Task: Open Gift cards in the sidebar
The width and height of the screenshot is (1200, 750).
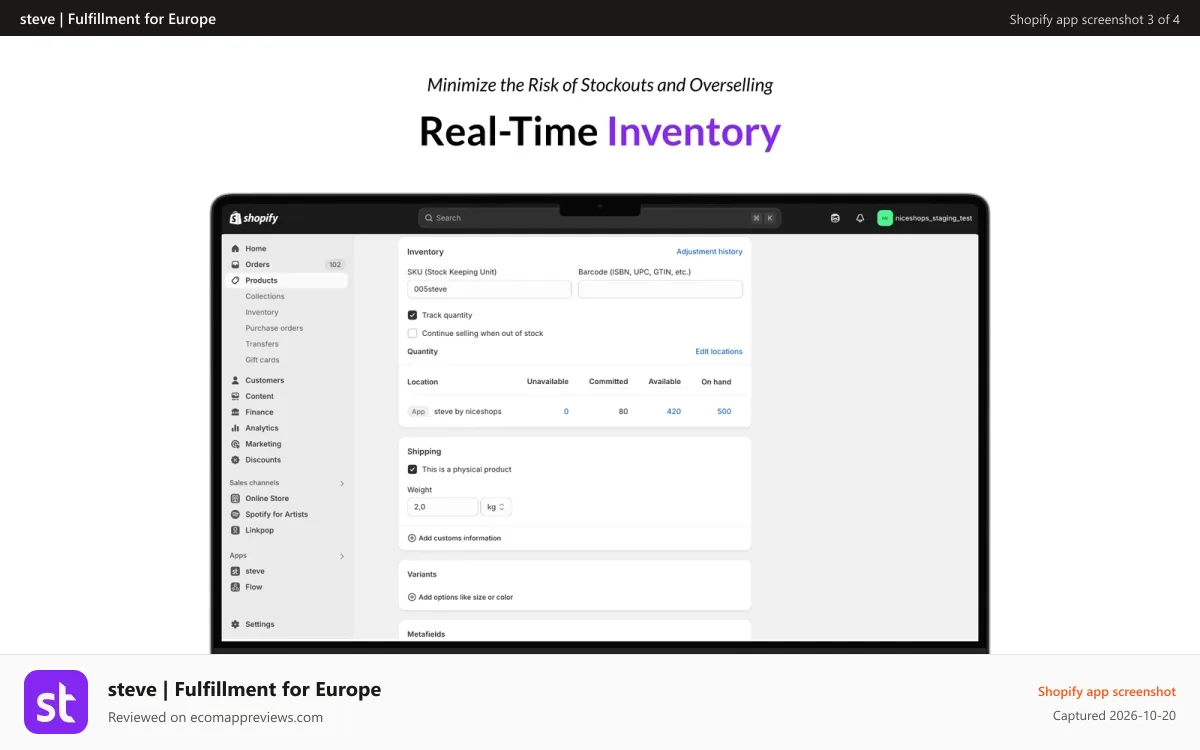Action: coord(263,360)
